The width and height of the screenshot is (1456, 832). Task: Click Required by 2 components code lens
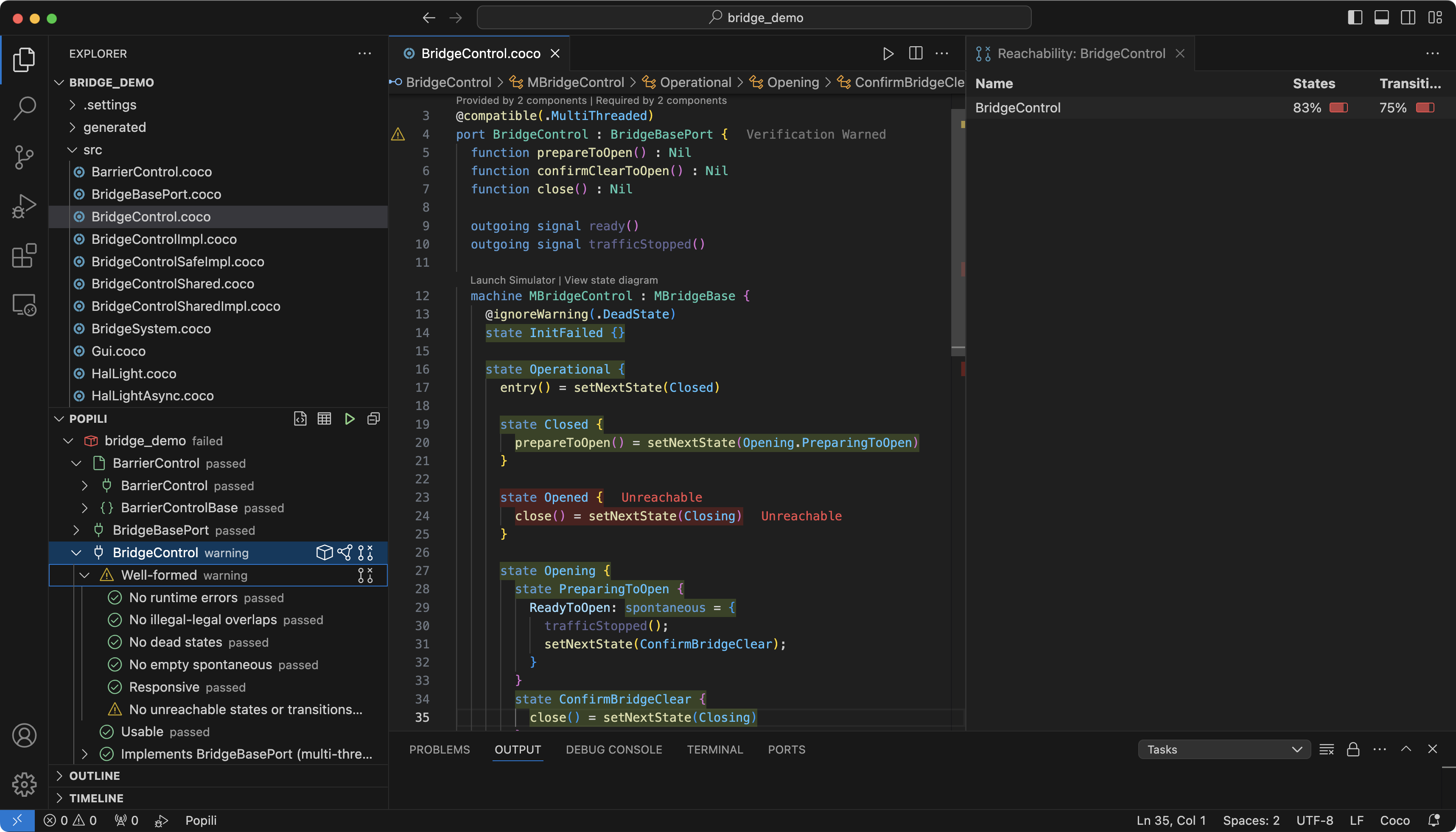661,101
